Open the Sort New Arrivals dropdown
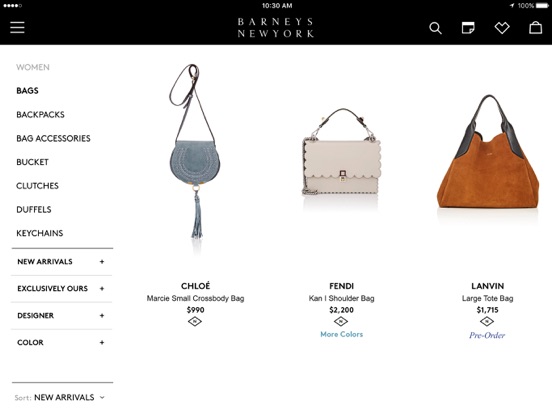The height and width of the screenshot is (414, 552). 60,397
